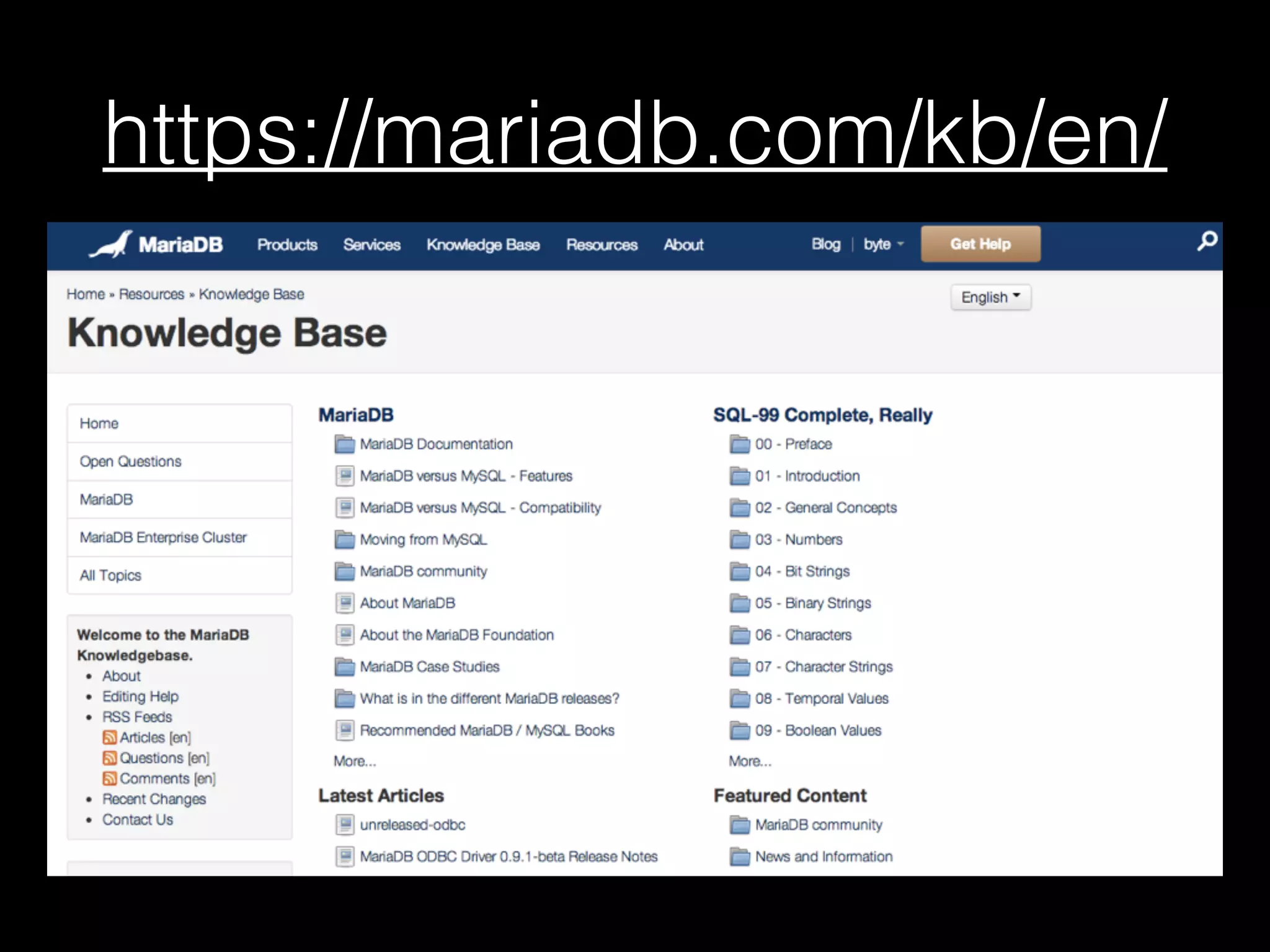Click the MariaDB sea lion logo
The height and width of the screenshot is (952, 1270).
(x=111, y=245)
